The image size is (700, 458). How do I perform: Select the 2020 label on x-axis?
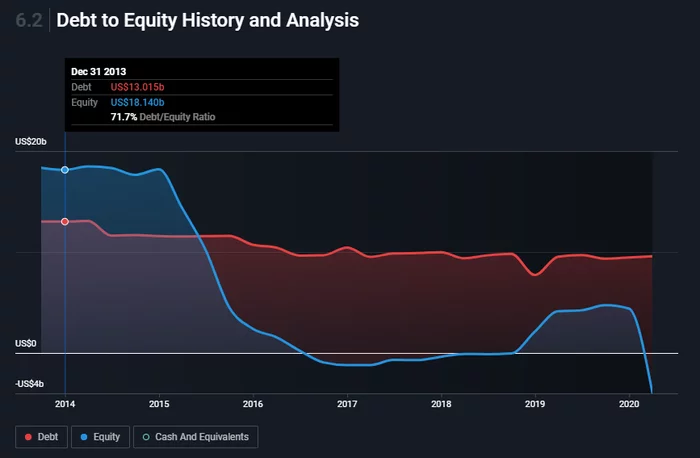tap(629, 404)
